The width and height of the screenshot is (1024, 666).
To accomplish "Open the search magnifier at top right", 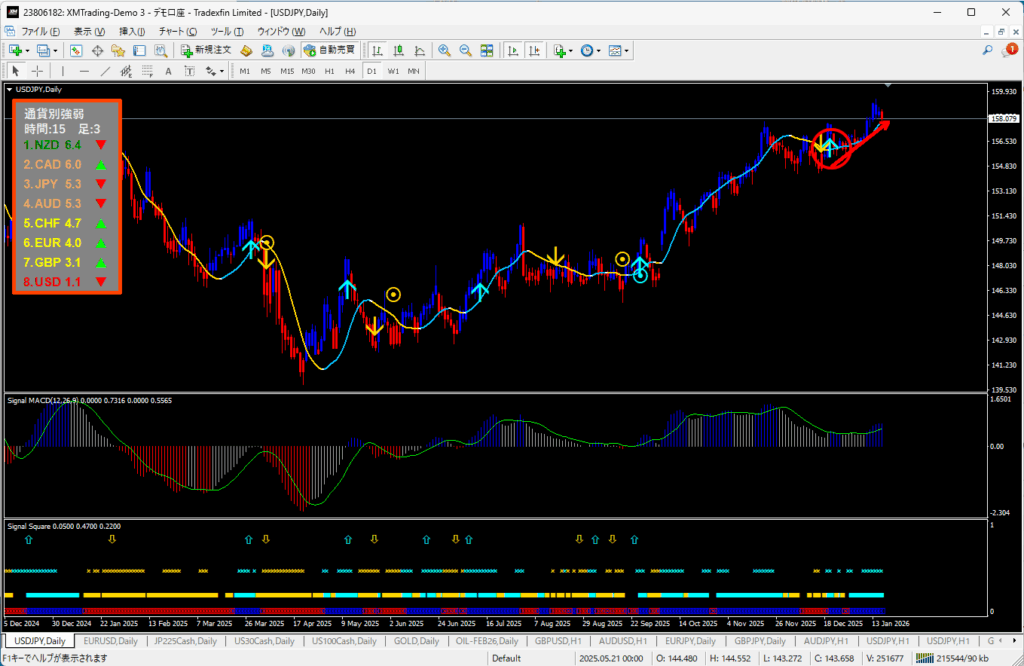I will (988, 50).
